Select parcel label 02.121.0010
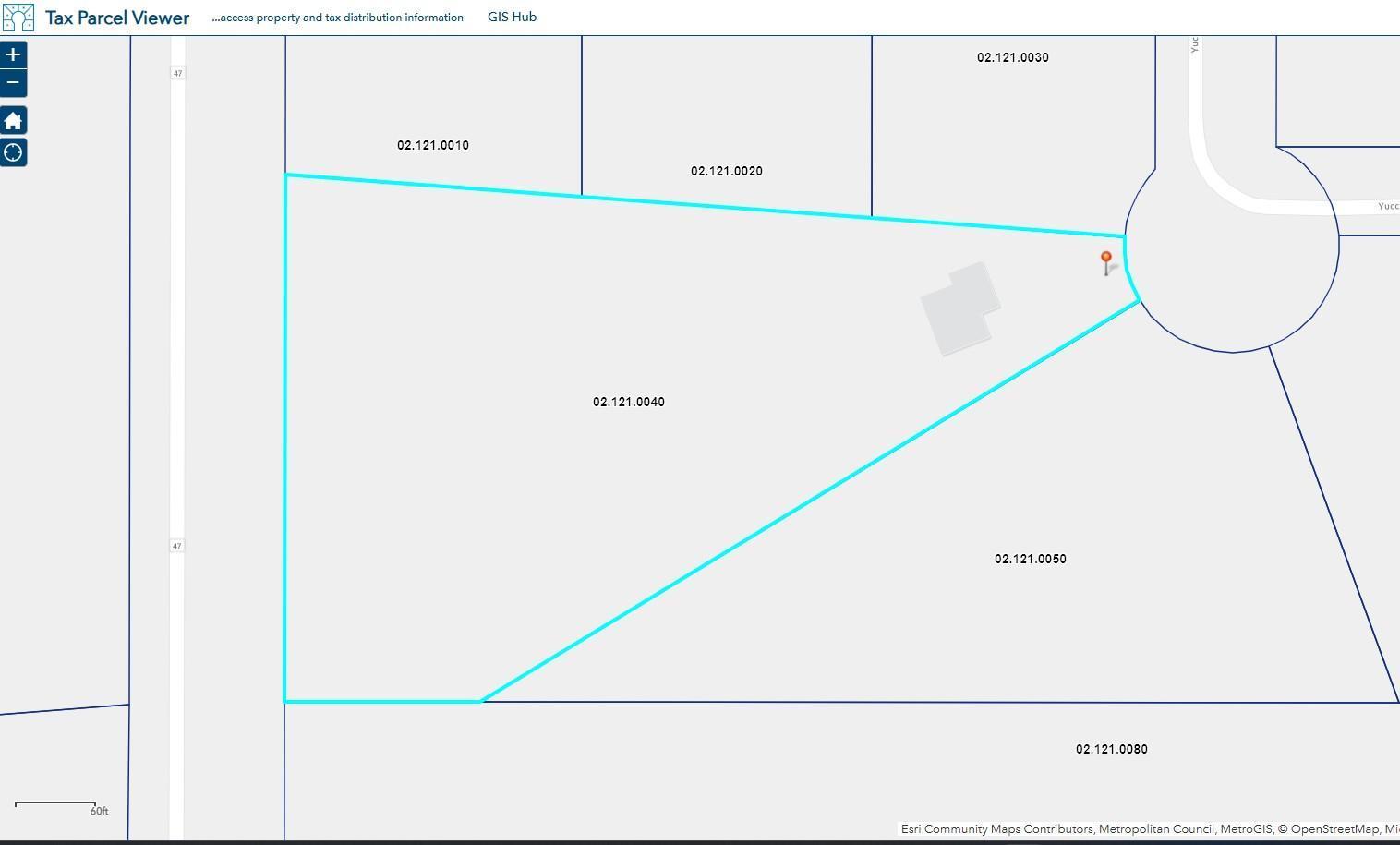 pos(432,145)
